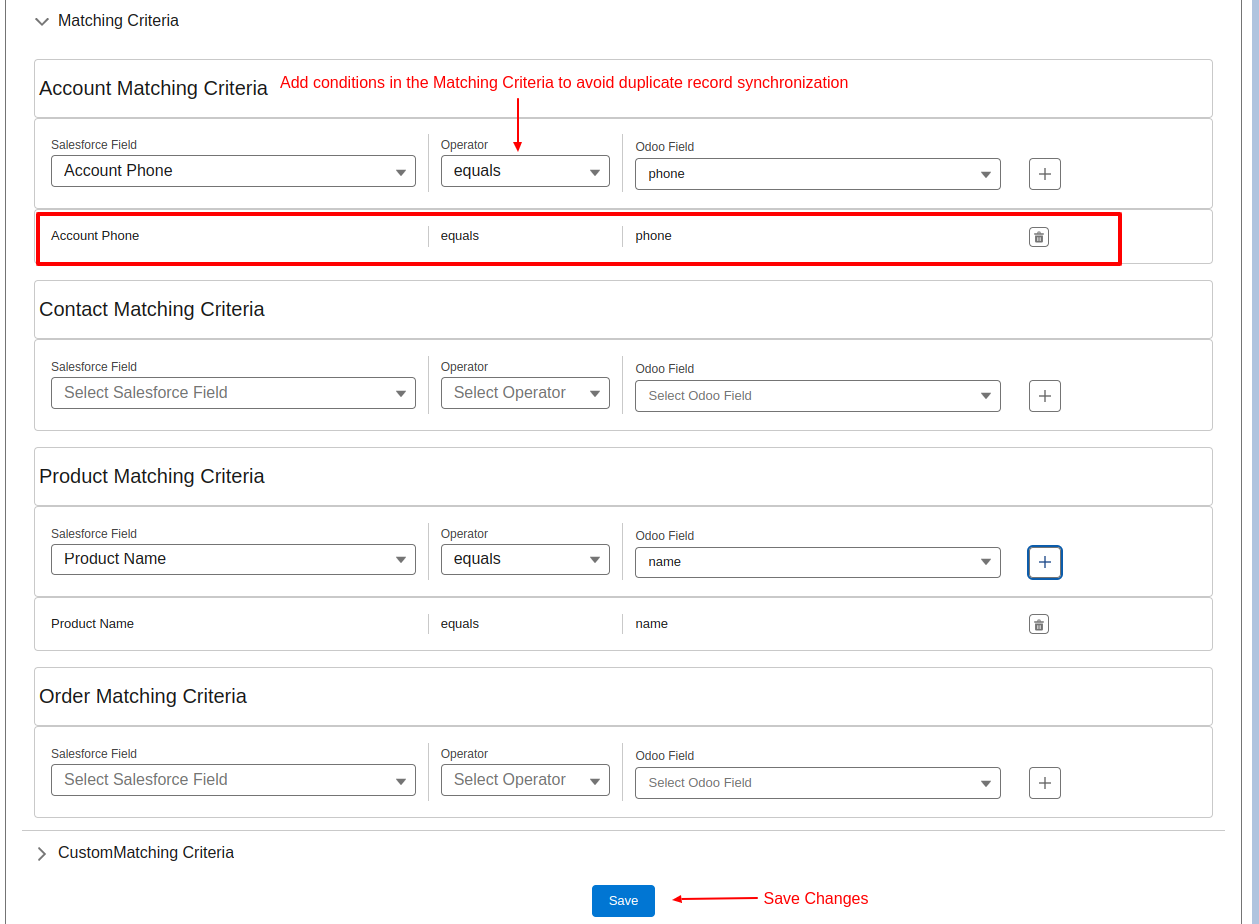Open the equals Operator dropdown under Account Matching
This screenshot has width=1259, height=924.
click(x=525, y=170)
